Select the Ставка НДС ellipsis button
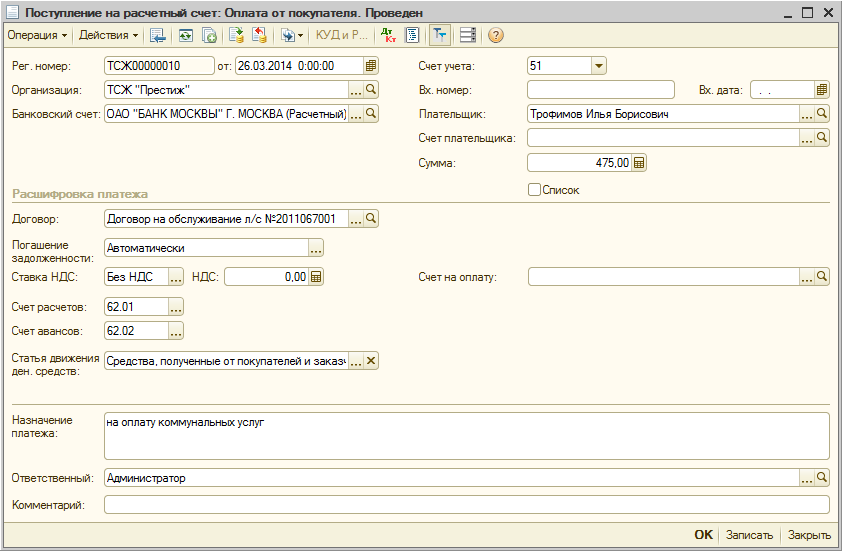Viewport: 842px width, 551px height. (x=176, y=277)
